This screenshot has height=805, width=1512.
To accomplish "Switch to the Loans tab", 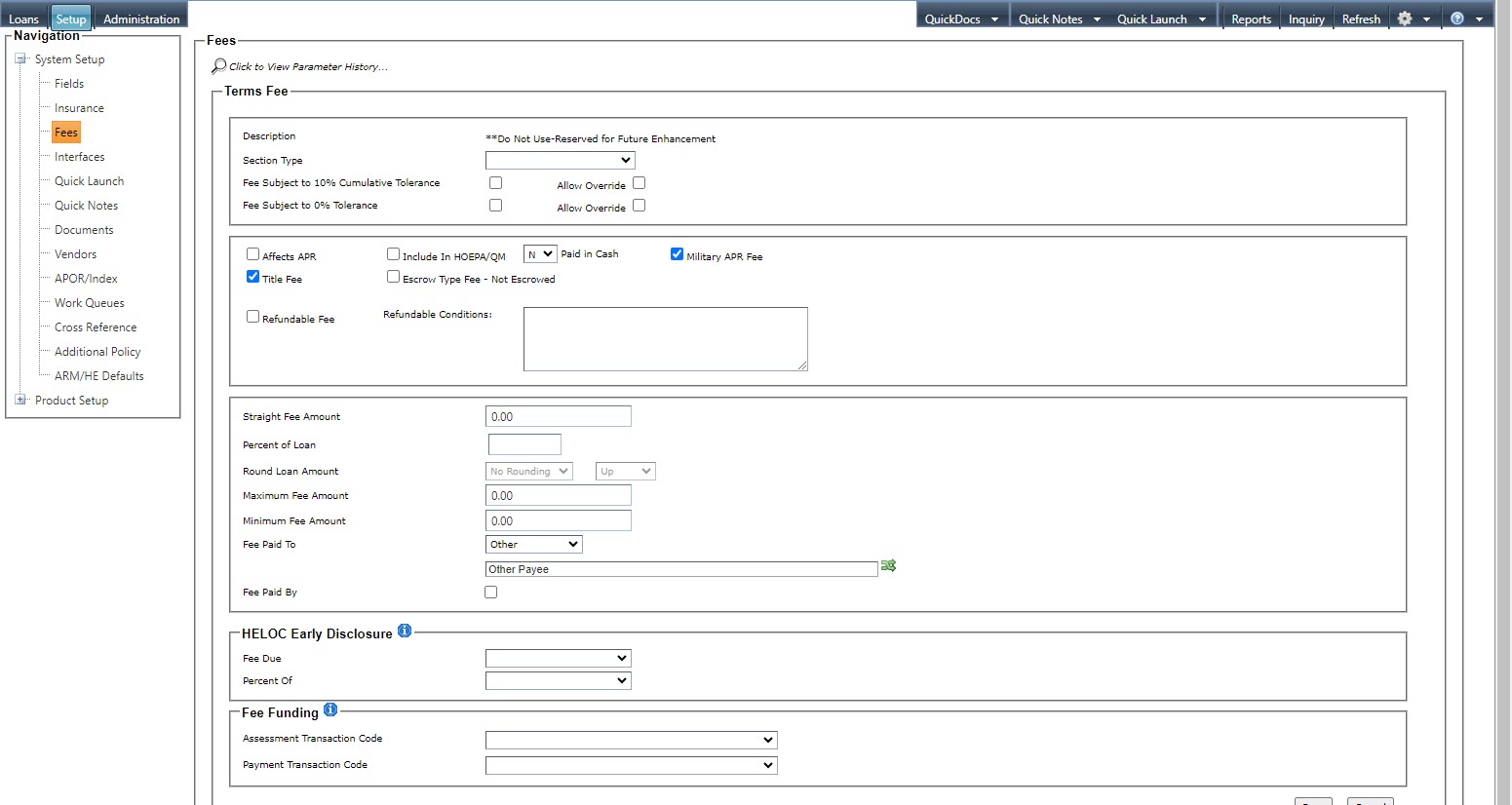I will pos(23,19).
